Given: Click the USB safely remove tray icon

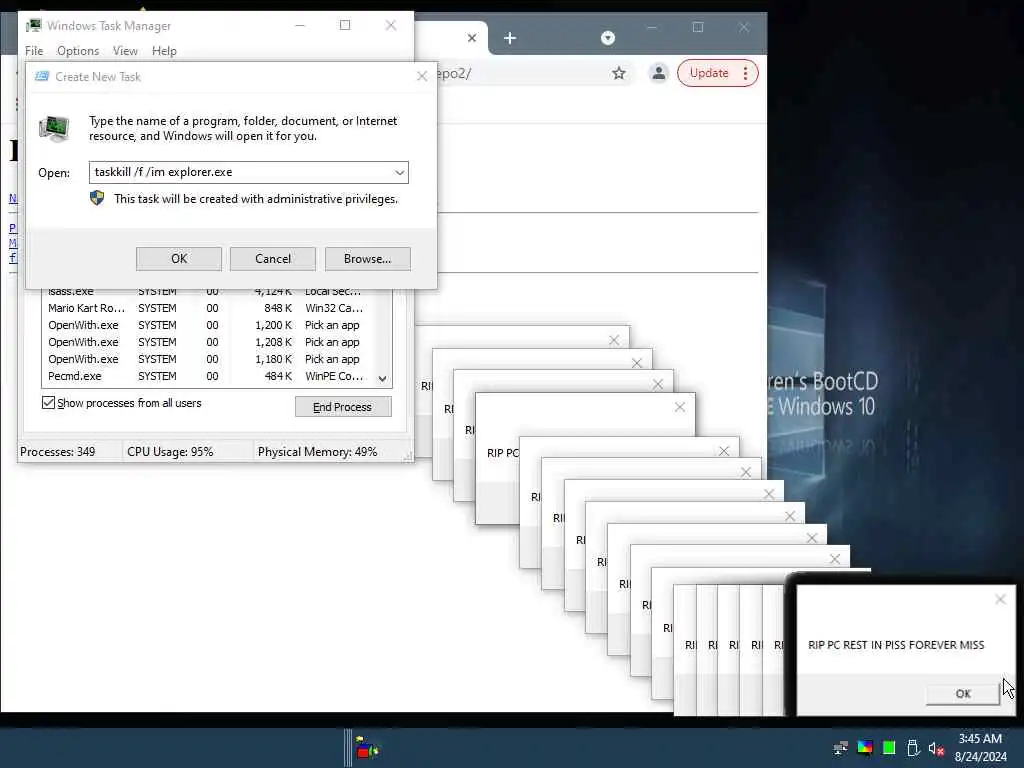Looking at the screenshot, I should point(913,747).
